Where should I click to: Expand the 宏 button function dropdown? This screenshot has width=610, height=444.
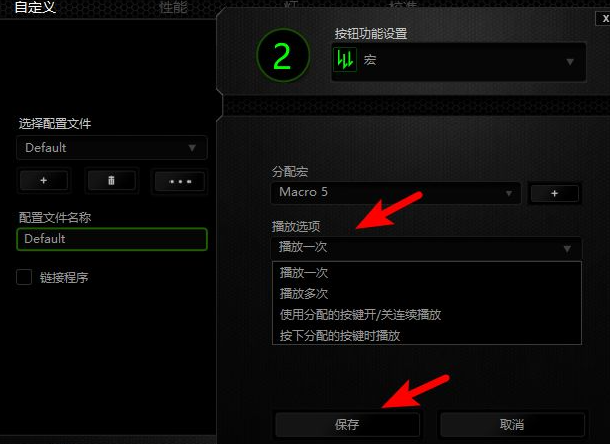click(x=458, y=61)
